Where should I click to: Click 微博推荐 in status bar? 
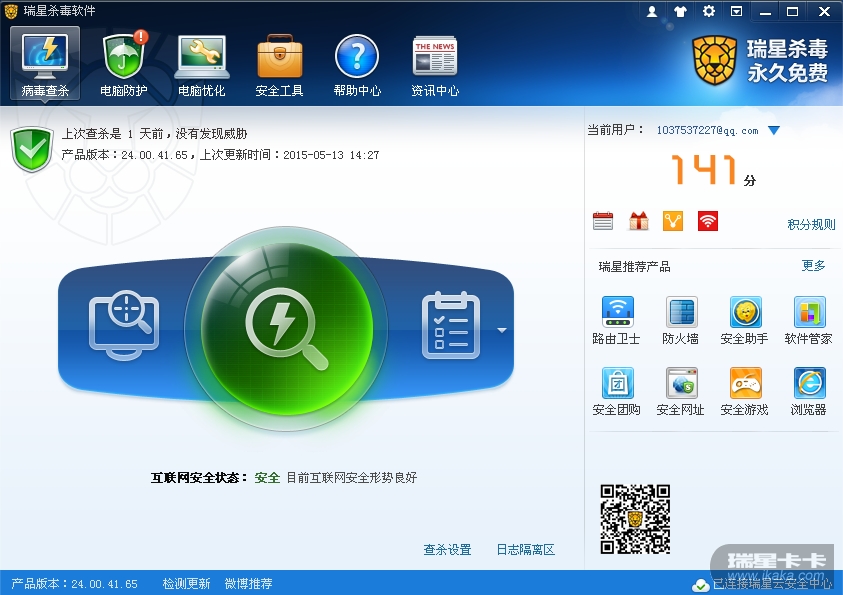(x=248, y=584)
